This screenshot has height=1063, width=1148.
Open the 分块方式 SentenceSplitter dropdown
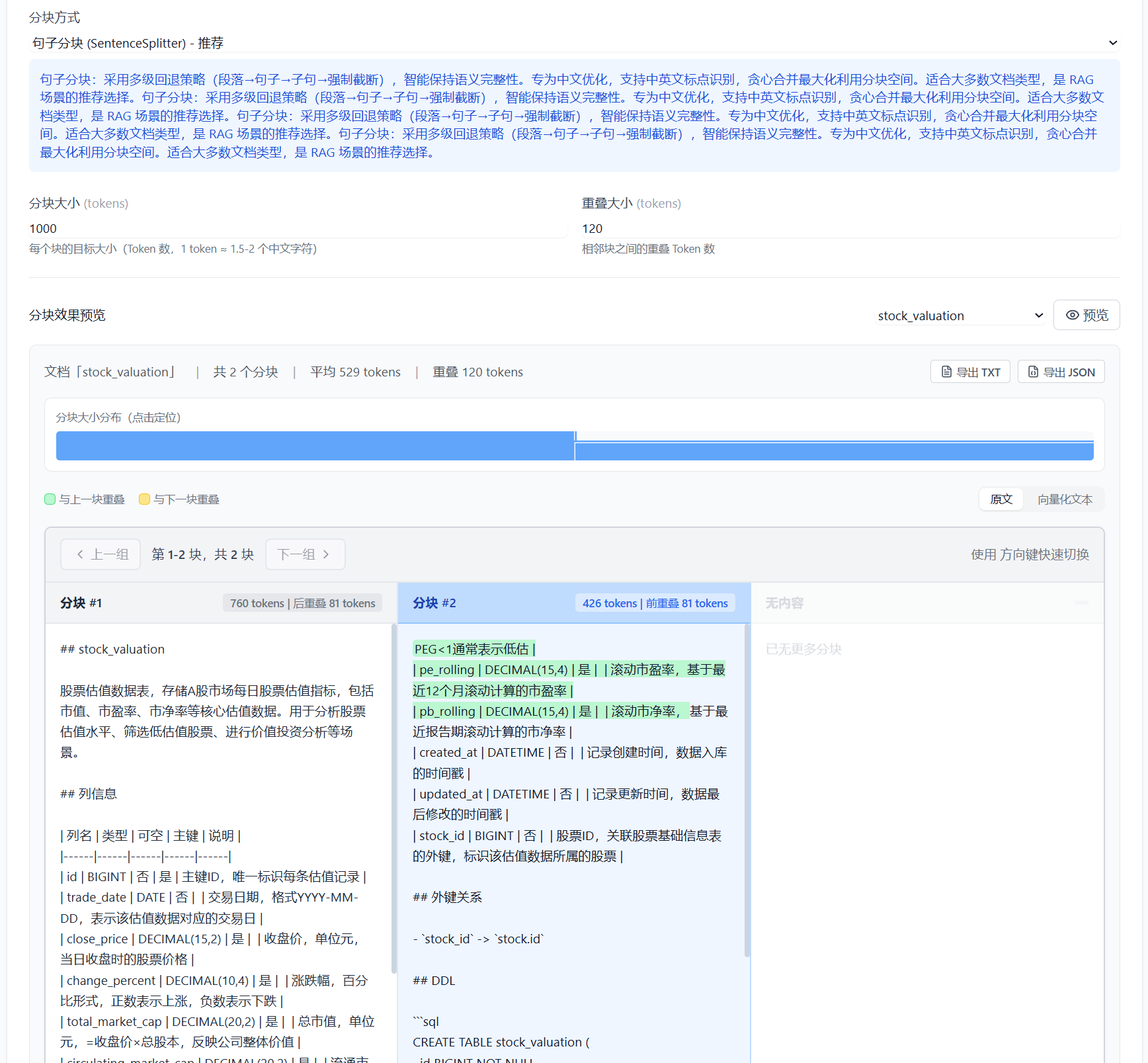574,43
